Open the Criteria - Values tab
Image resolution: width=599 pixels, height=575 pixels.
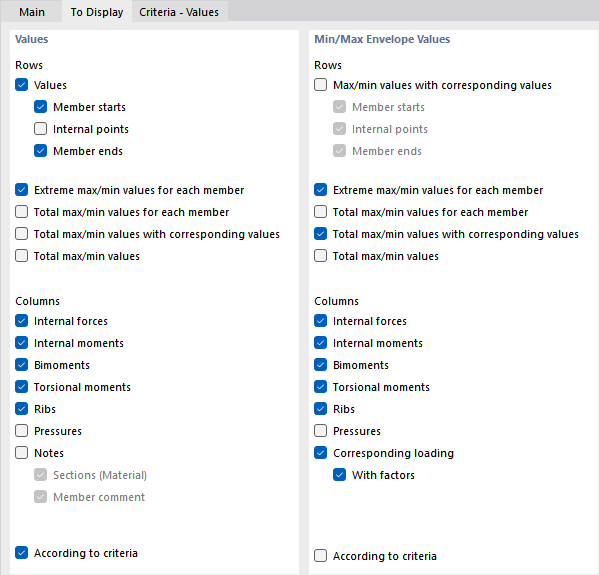click(179, 12)
